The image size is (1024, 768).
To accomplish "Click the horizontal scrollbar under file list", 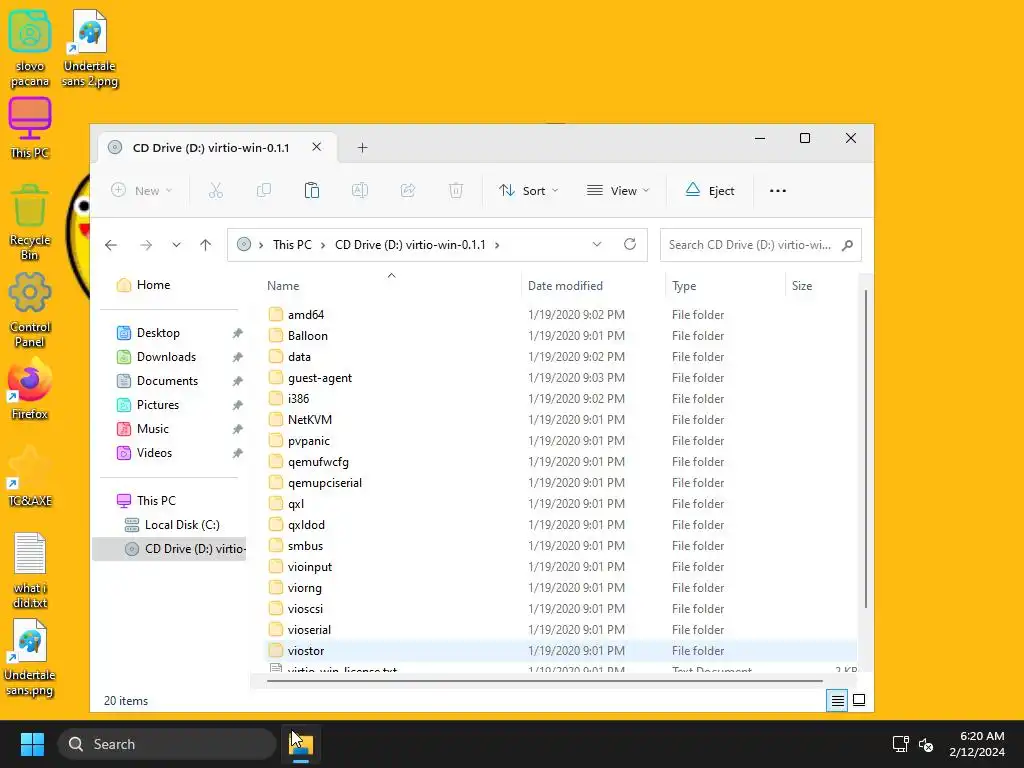I will pos(545,680).
